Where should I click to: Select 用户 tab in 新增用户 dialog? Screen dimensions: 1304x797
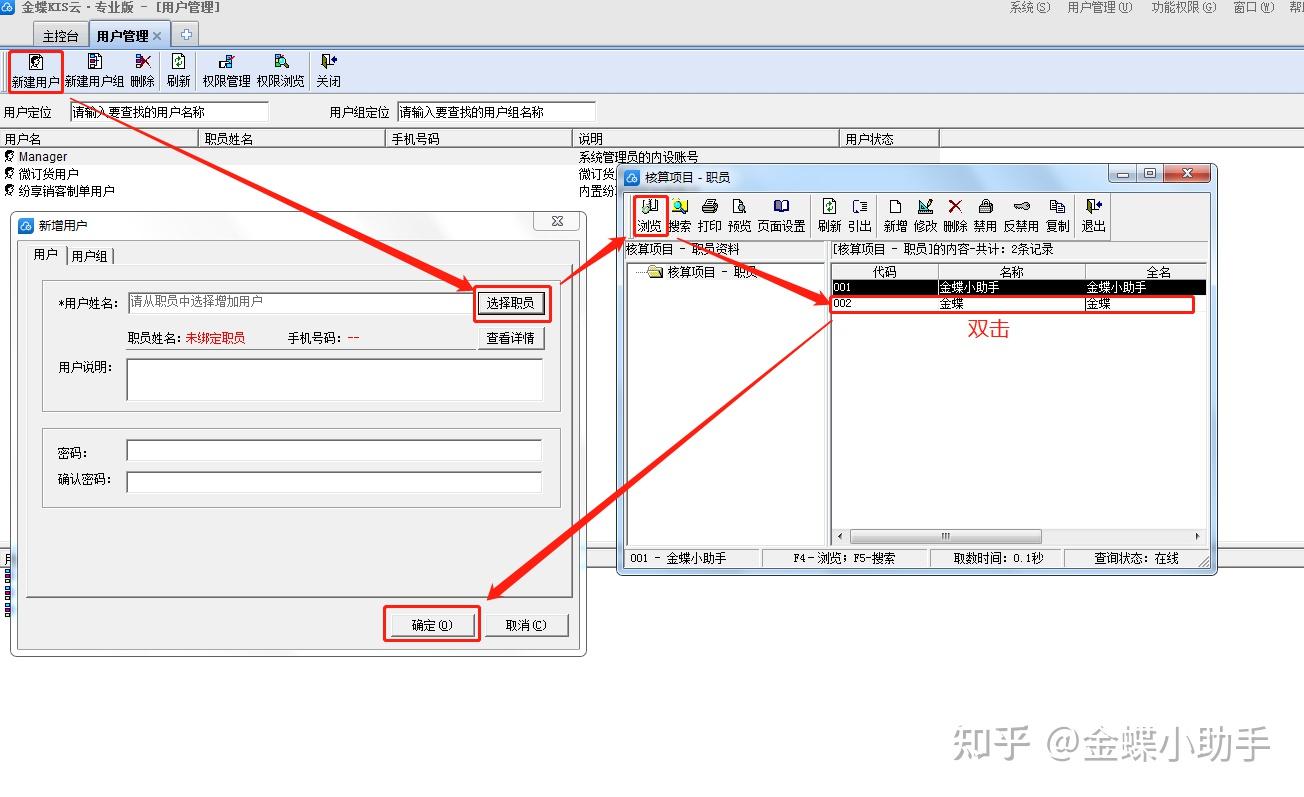click(46, 255)
